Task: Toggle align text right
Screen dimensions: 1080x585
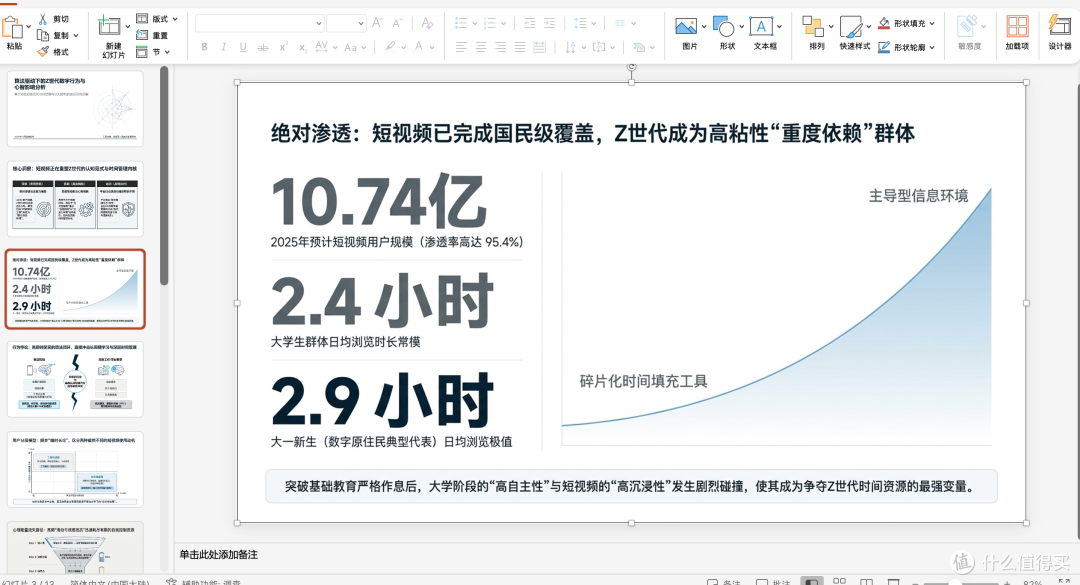Action: tap(500, 47)
